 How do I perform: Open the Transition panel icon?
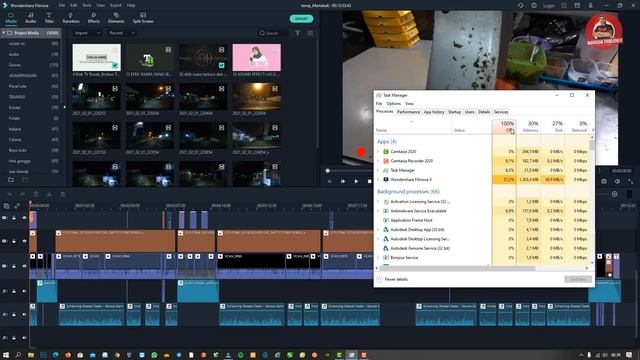(x=71, y=16)
